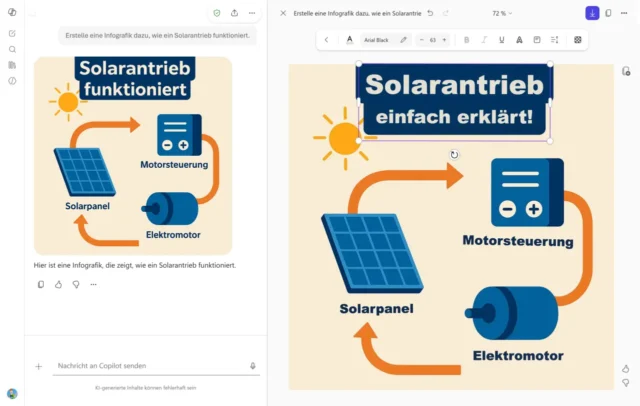Open text outline effect option

coord(519,40)
